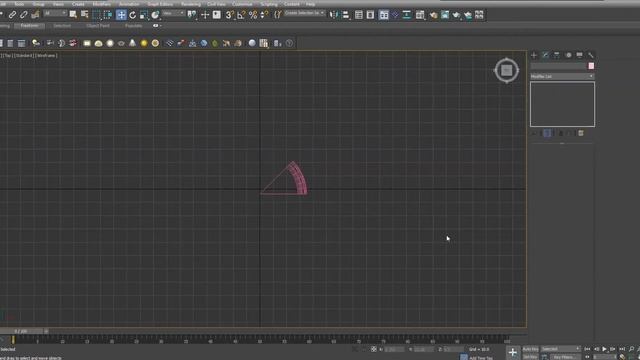Image resolution: width=640 pixels, height=360 pixels.
Task: Activate the Select and Scale tool
Action: (x=144, y=15)
